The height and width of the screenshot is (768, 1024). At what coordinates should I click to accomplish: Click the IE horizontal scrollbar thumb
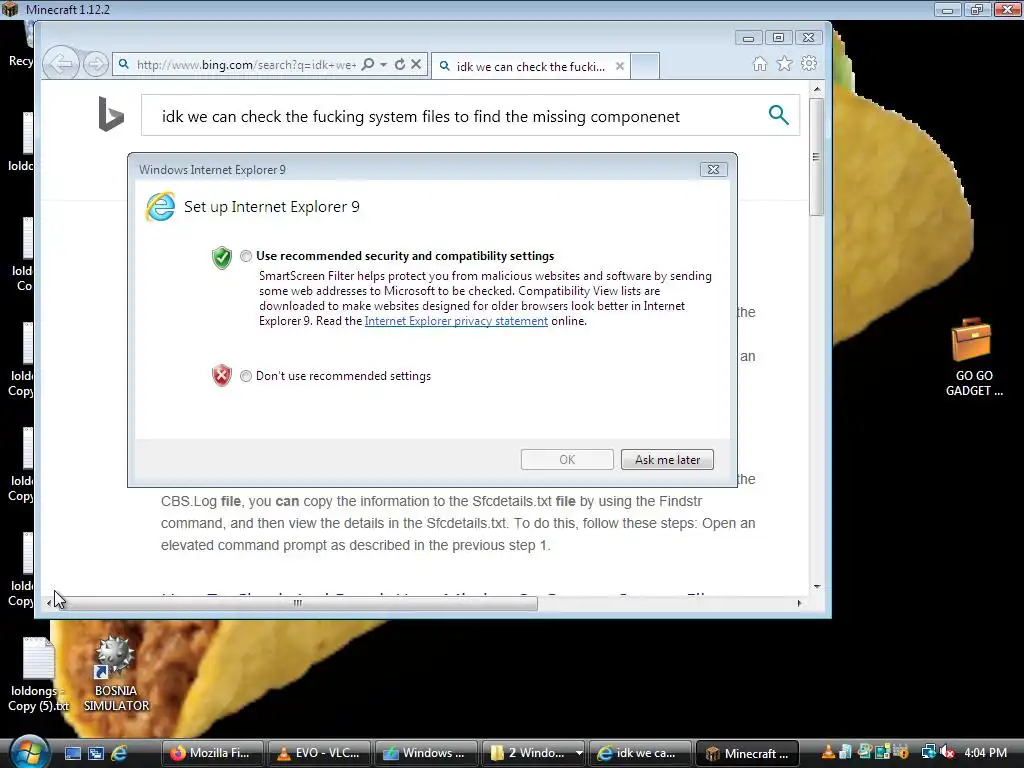coord(297,603)
